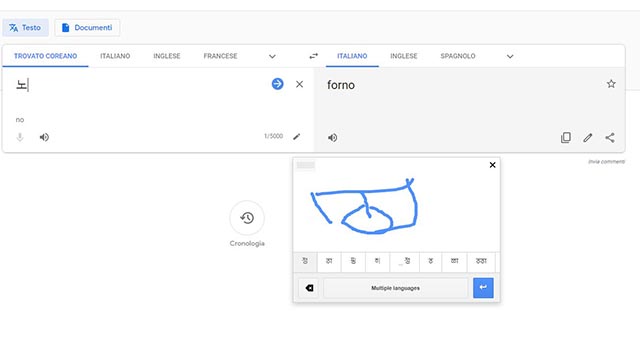The height and width of the screenshot is (360, 640).
Task: Select ITALIANO as source language
Action: [x=115, y=56]
